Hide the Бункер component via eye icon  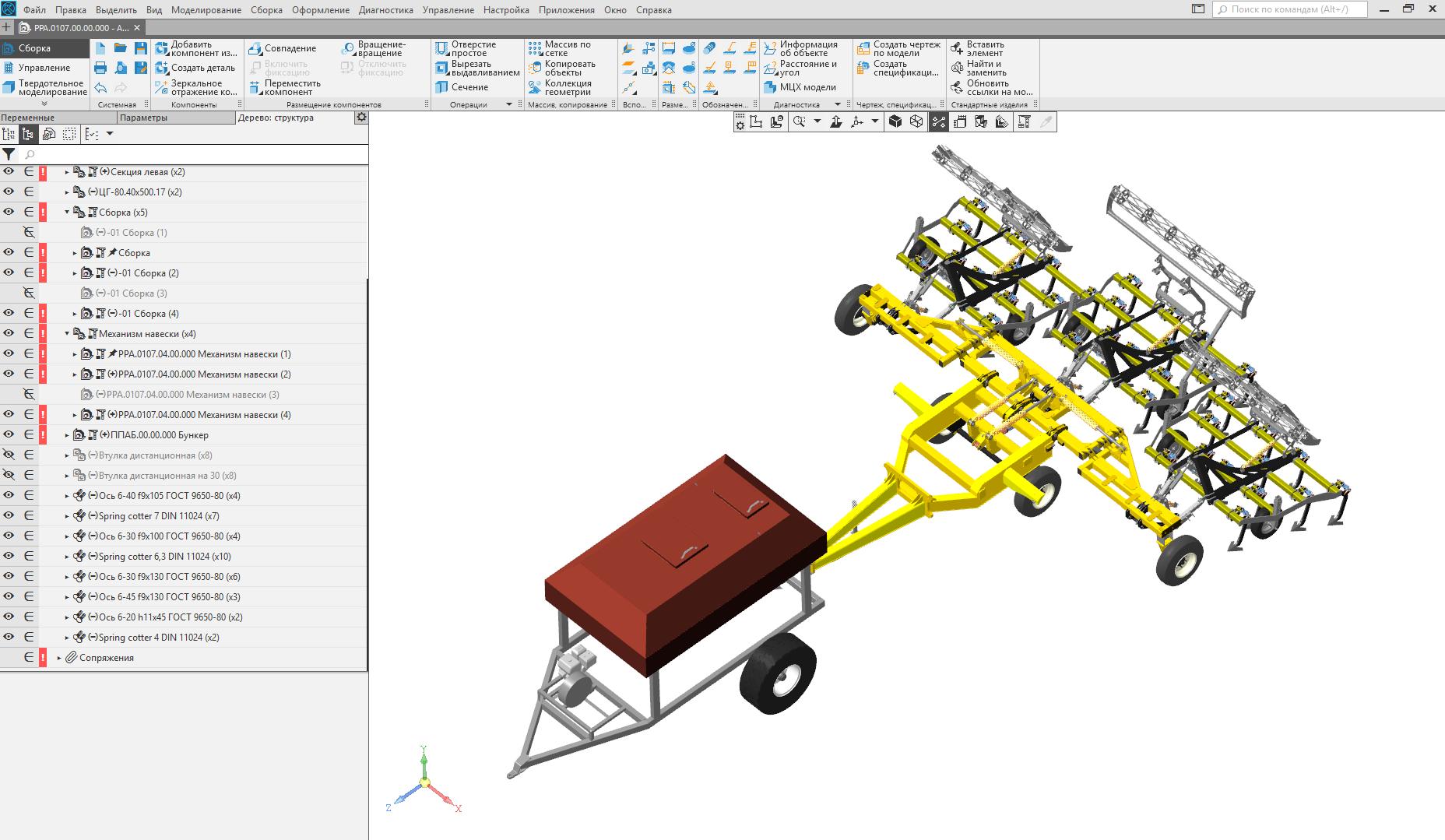click(x=9, y=435)
